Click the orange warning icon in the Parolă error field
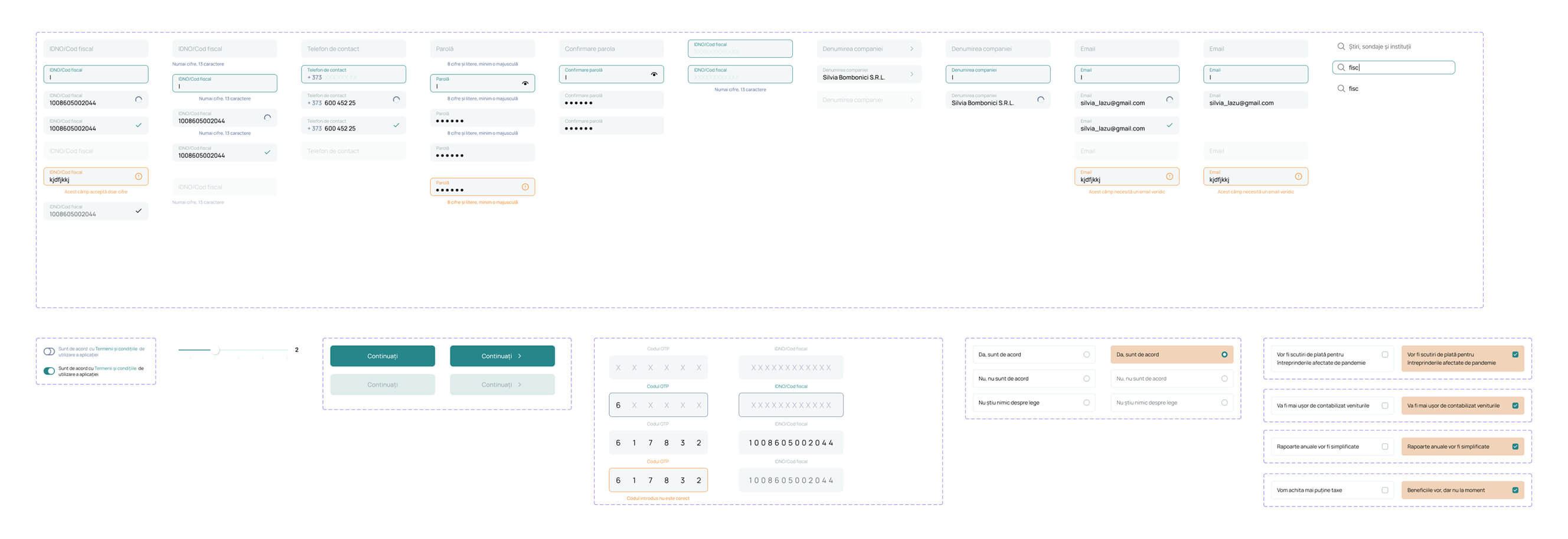 tap(525, 187)
